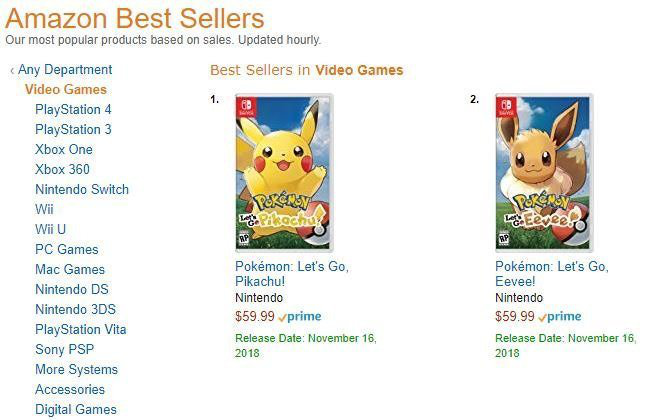
Task: Browse the Xbox 360 category
Action: coord(62,169)
